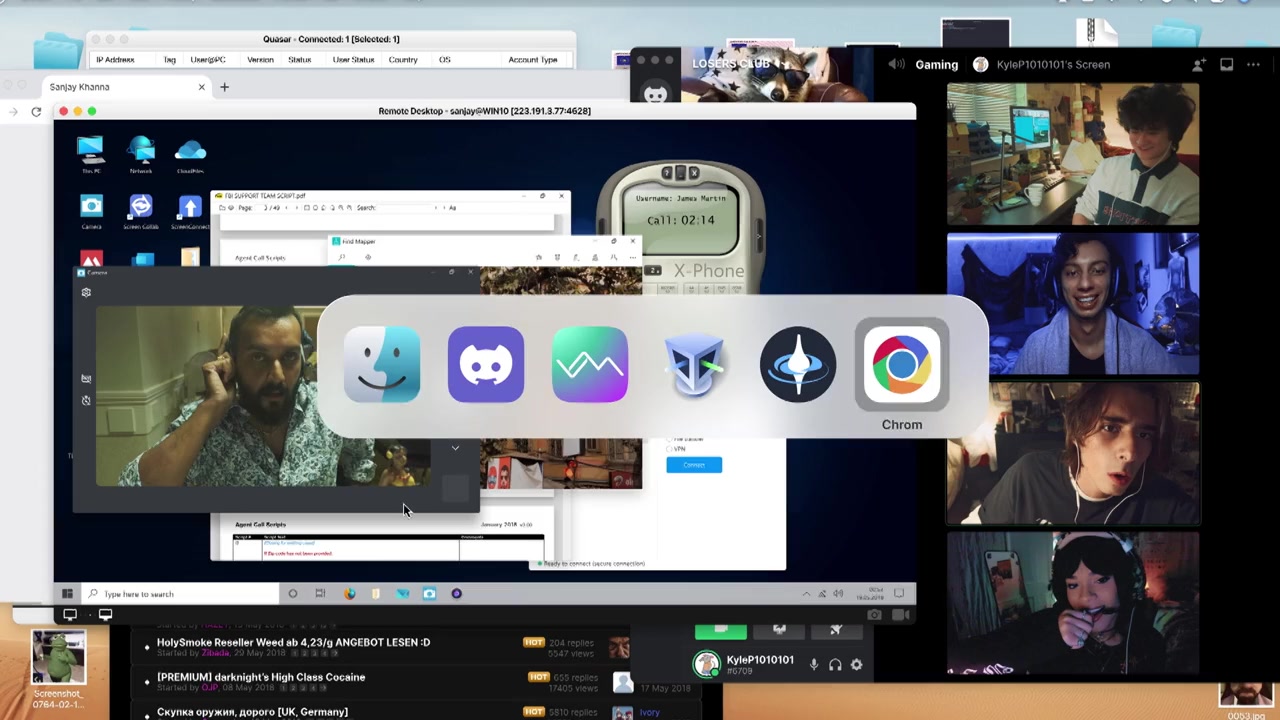Mute the microphone in Discord user panel

click(x=814, y=664)
